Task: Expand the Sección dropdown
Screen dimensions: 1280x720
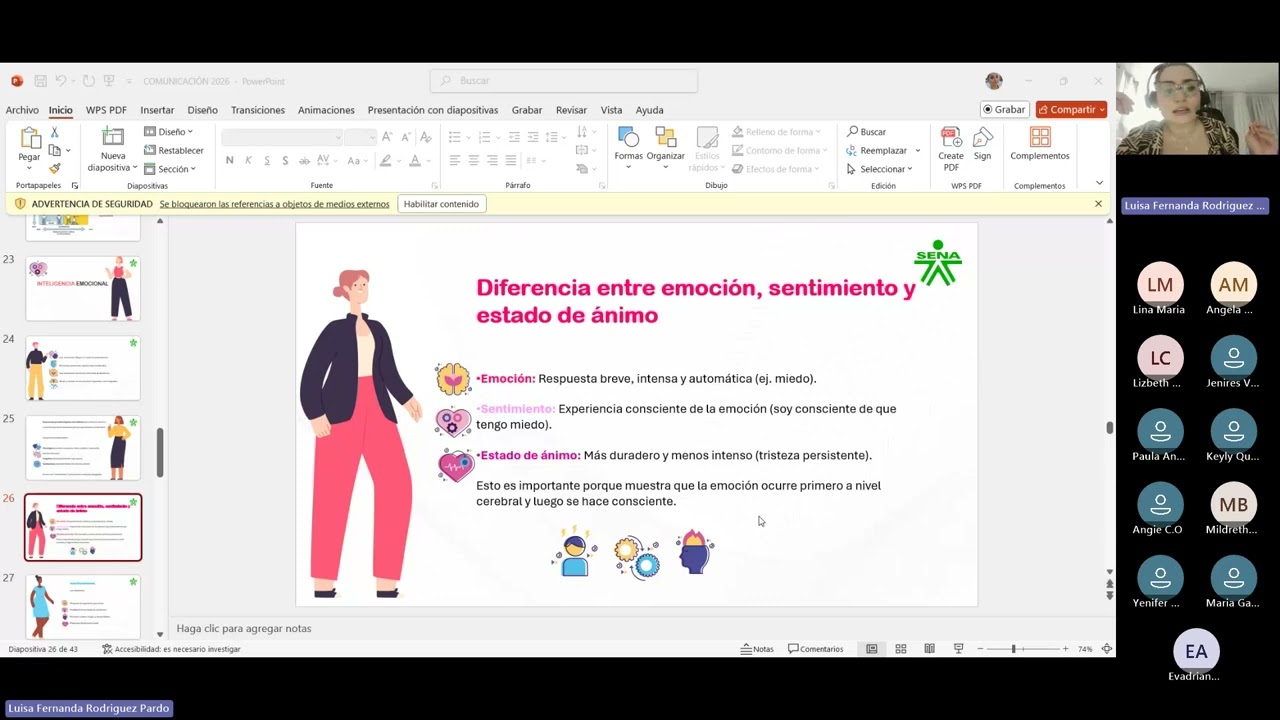Action: pyautogui.click(x=170, y=169)
